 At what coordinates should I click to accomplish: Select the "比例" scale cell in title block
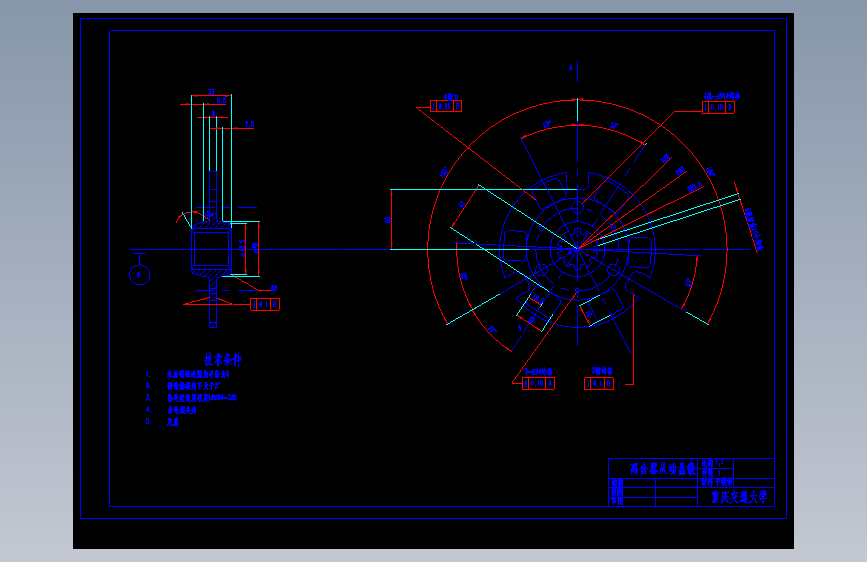click(713, 463)
